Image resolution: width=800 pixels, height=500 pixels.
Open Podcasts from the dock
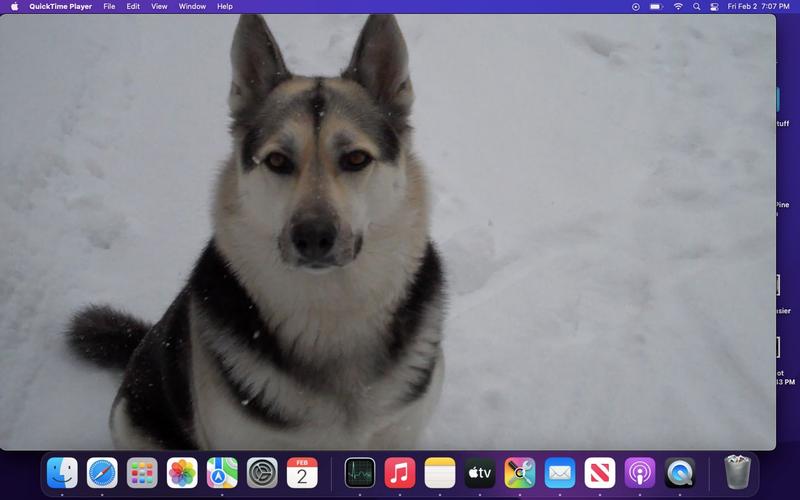point(640,472)
